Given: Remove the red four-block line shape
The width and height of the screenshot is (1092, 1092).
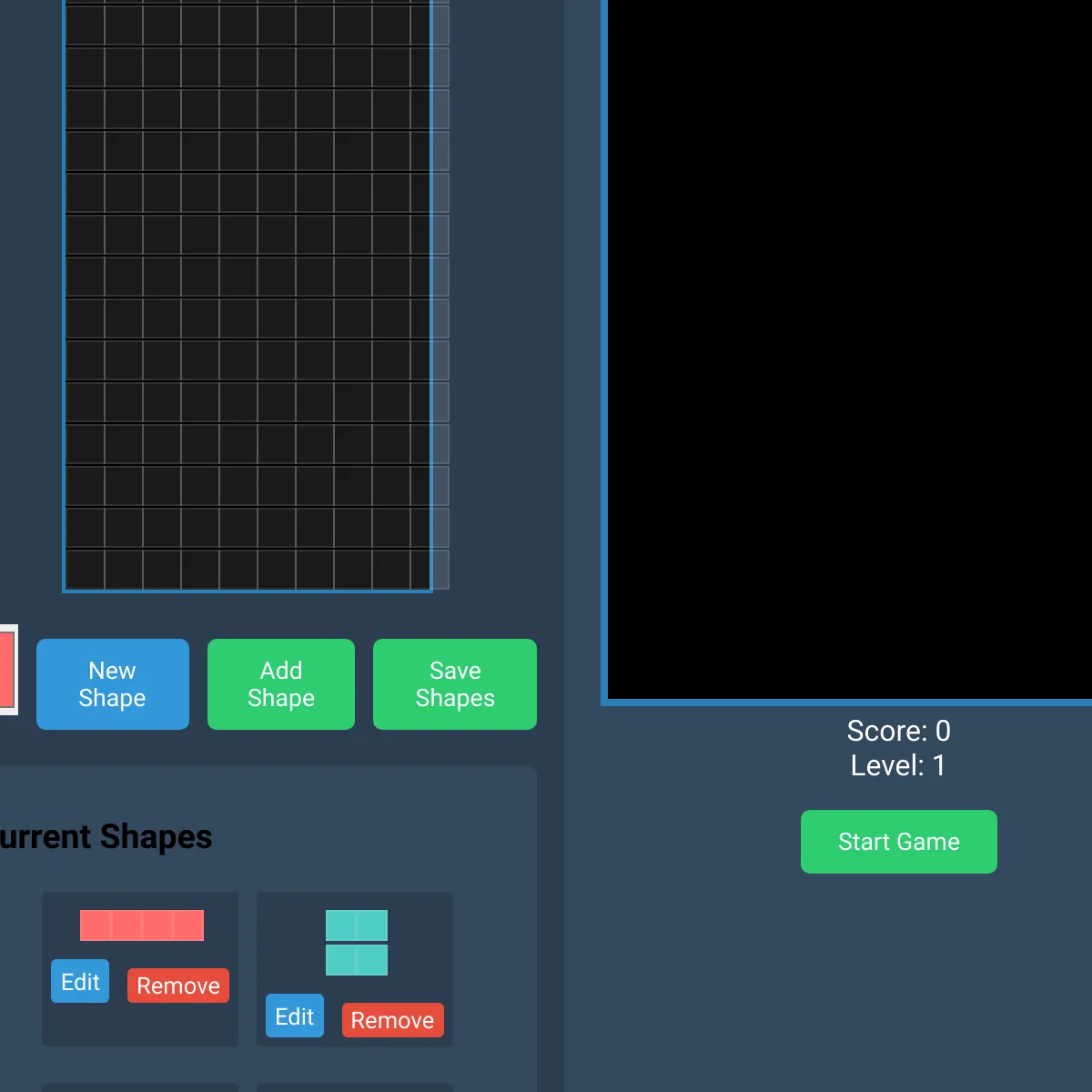Looking at the screenshot, I should (178, 986).
